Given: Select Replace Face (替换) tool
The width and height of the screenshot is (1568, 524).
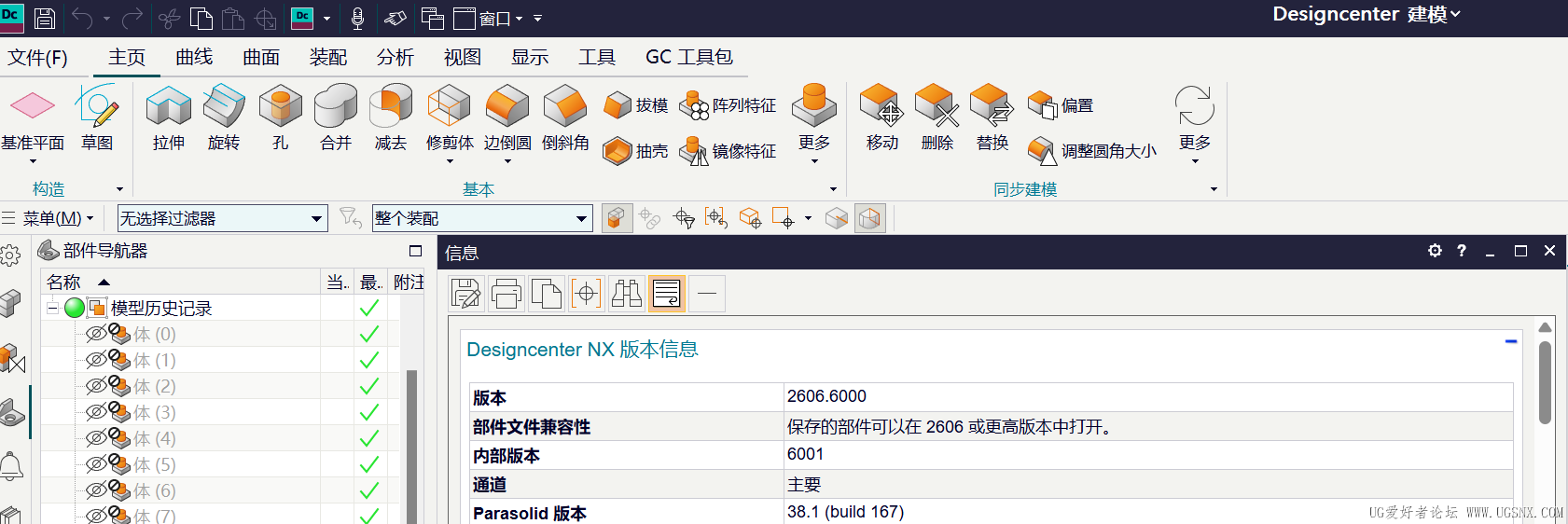Looking at the screenshot, I should click(992, 117).
